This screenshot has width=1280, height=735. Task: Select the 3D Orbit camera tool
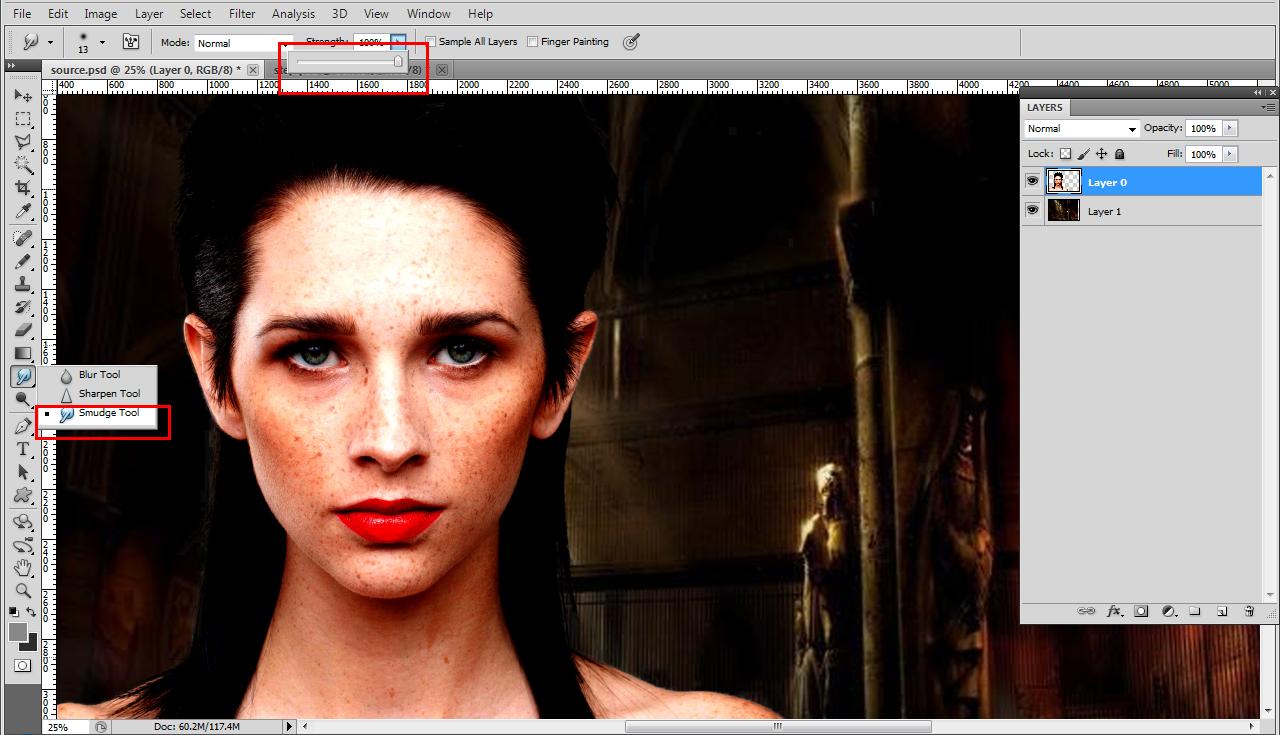[x=23, y=545]
